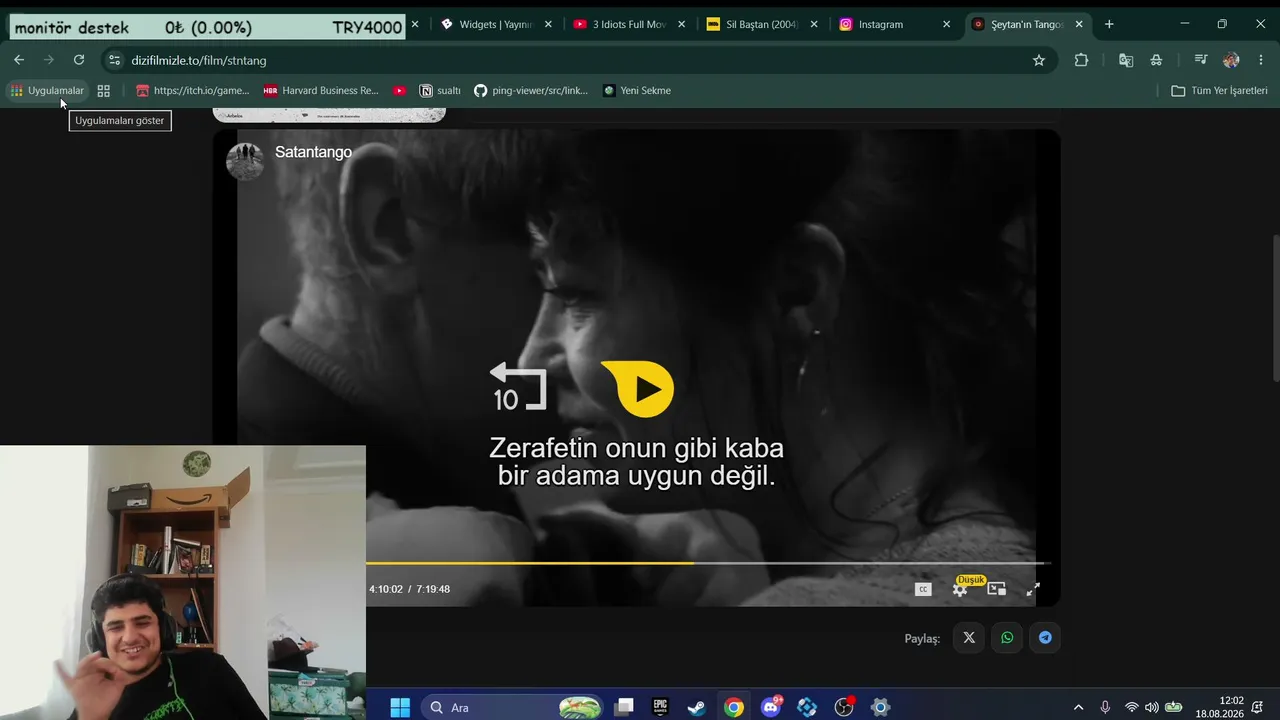Screen dimensions: 1280x720
Task: Open Task View on the taskbar
Action: pos(624,707)
